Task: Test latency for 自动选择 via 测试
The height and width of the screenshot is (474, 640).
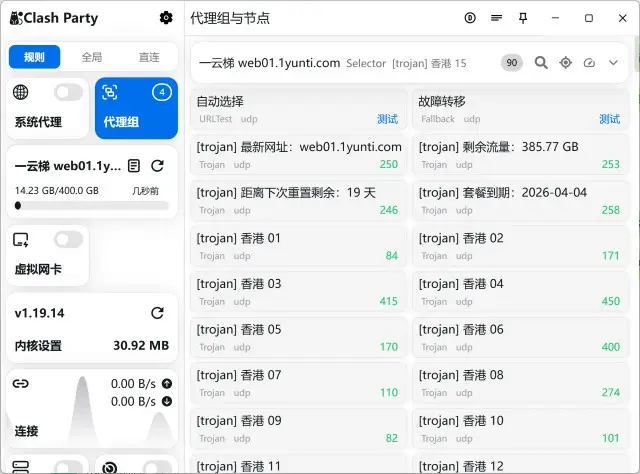Action: click(387, 119)
